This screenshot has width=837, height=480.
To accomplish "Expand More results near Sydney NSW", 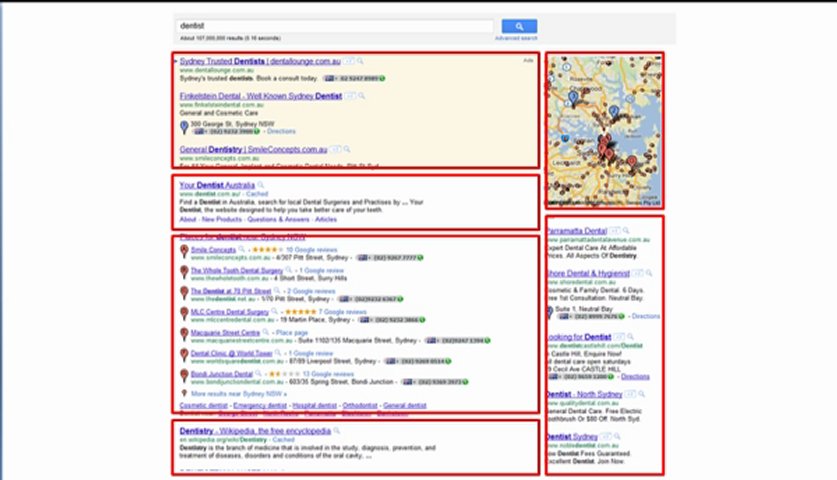I will (x=228, y=395).
